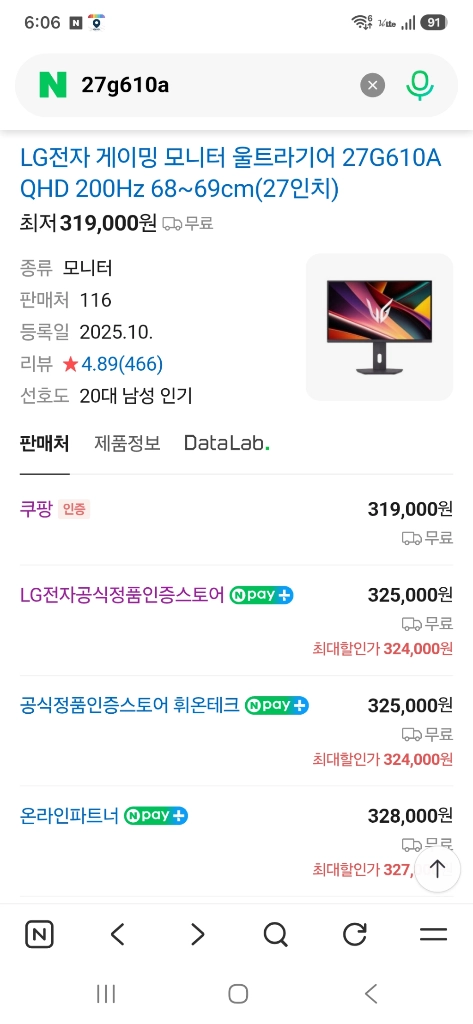Switch to the 제품정보 tab
The width and height of the screenshot is (473, 1024).
[x=127, y=443]
